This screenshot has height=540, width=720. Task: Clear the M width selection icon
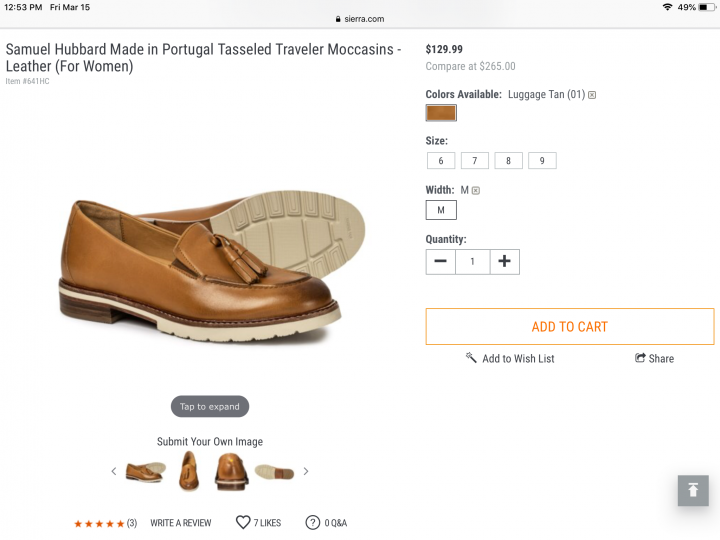click(x=476, y=191)
